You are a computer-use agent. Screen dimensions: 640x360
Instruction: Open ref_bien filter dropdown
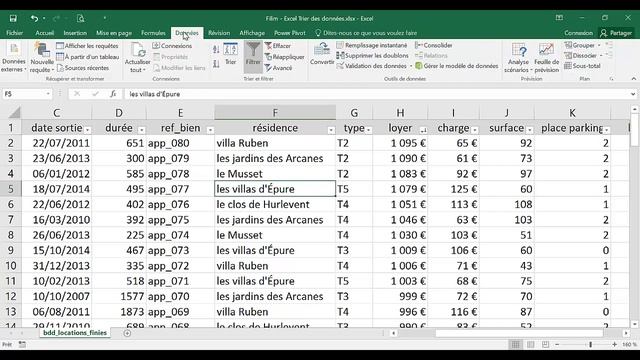pyautogui.click(x=210, y=130)
